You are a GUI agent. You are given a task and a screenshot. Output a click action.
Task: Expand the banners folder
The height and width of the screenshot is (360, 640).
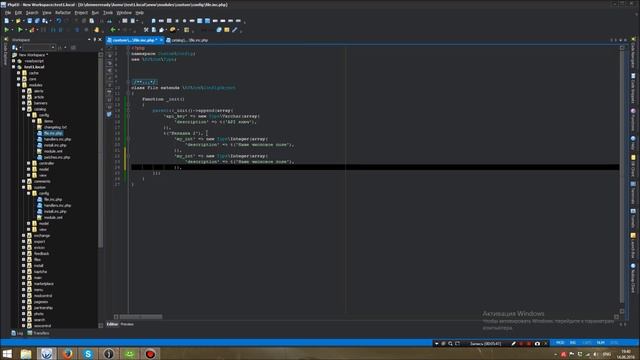pyautogui.click(x=24, y=103)
